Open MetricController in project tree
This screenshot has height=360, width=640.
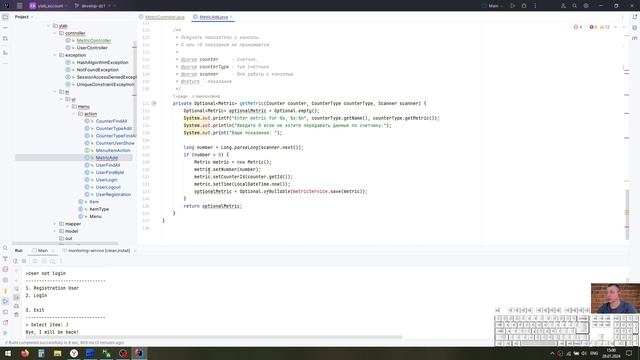pyautogui.click(x=93, y=40)
